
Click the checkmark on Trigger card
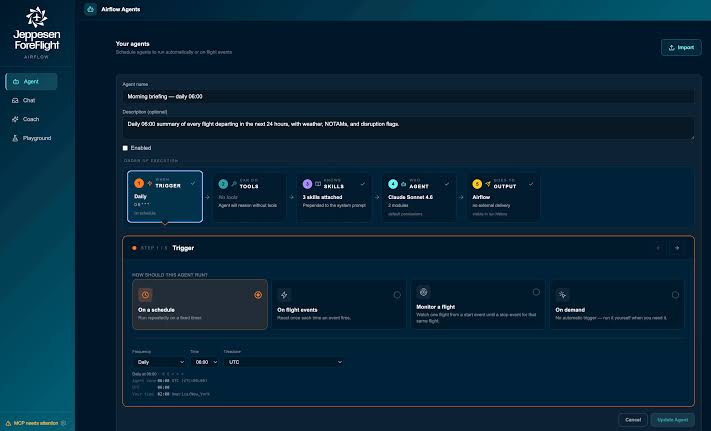pos(193,183)
